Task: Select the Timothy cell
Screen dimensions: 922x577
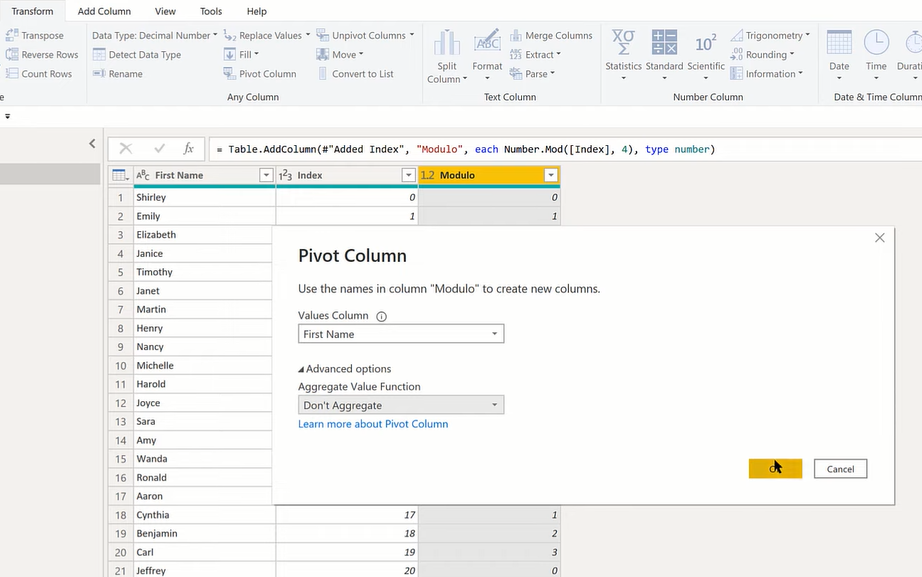Action: (x=203, y=272)
